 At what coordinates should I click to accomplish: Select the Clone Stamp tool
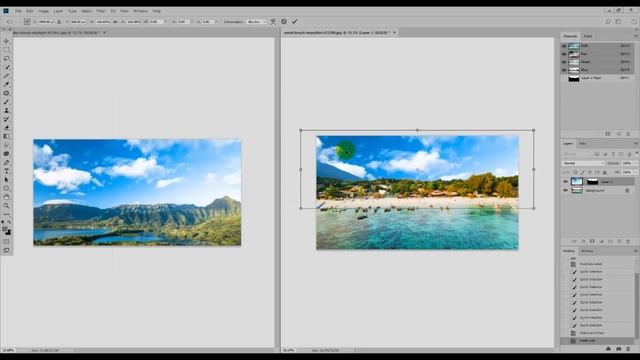click(x=6, y=110)
